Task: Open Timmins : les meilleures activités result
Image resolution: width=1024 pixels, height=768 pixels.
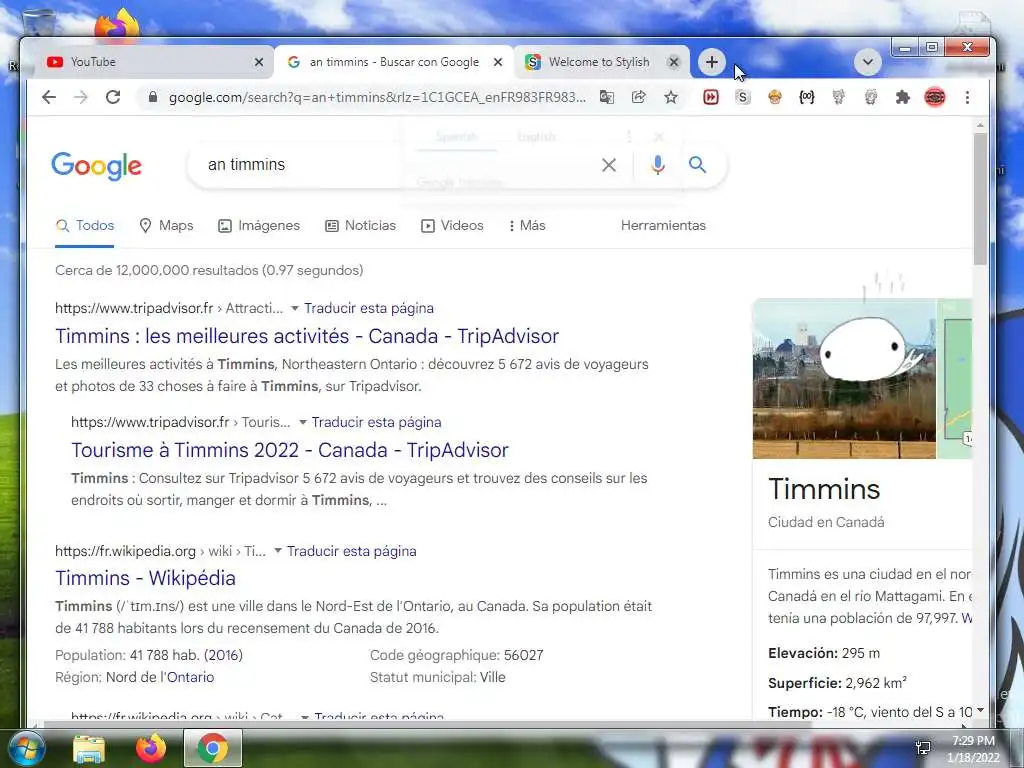Action: 307,336
